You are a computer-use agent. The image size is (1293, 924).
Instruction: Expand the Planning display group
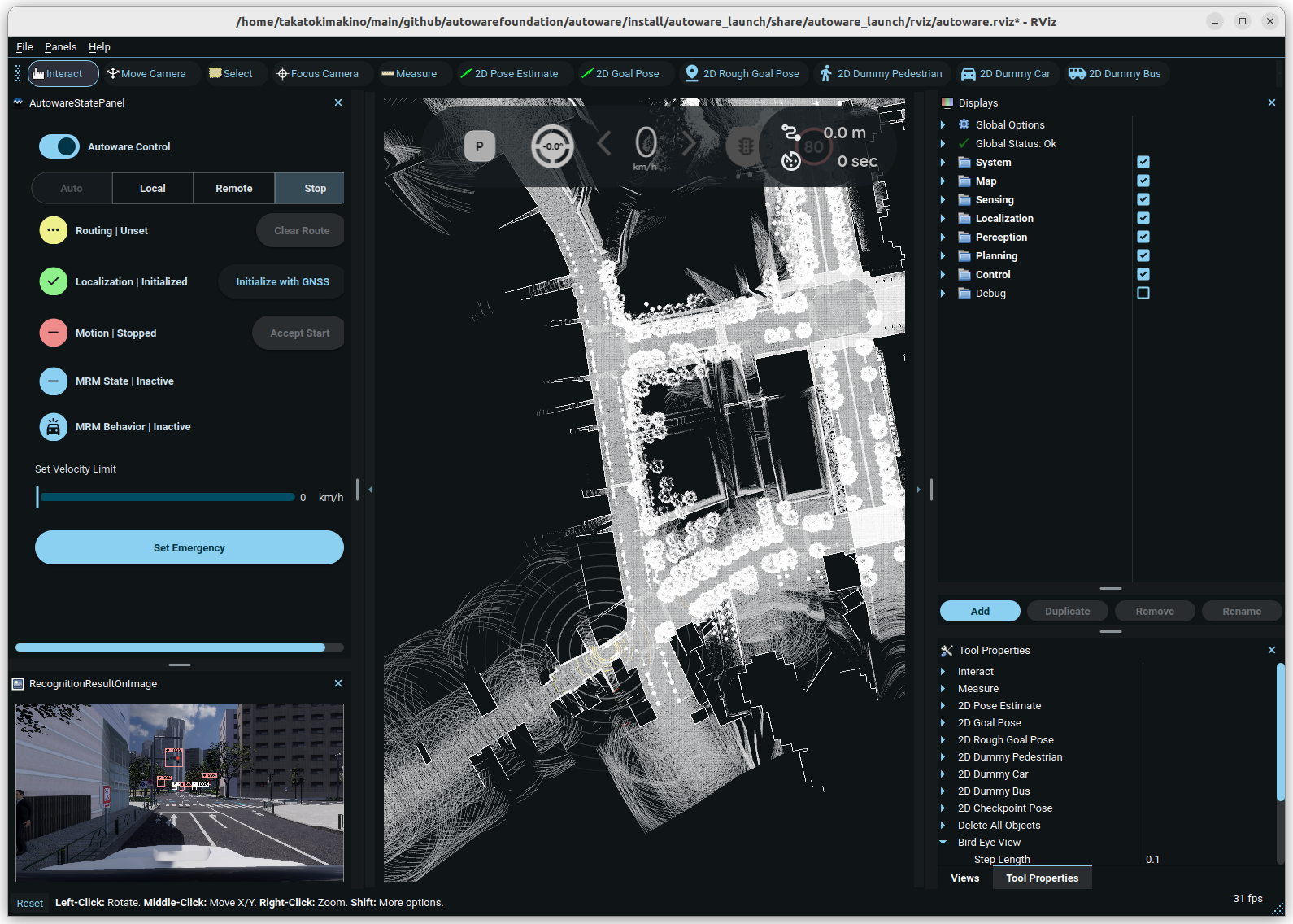[943, 255]
